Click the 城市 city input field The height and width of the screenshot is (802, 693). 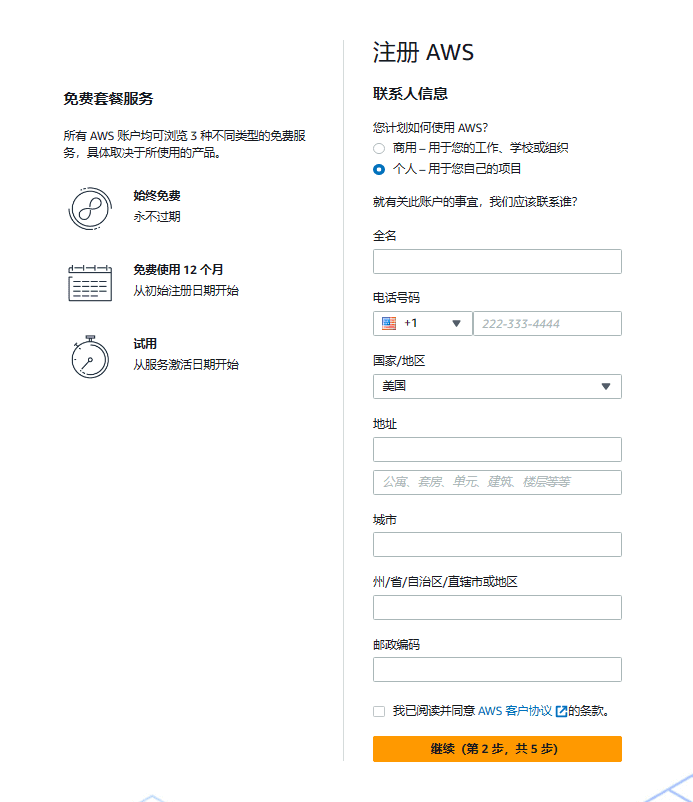(x=497, y=544)
